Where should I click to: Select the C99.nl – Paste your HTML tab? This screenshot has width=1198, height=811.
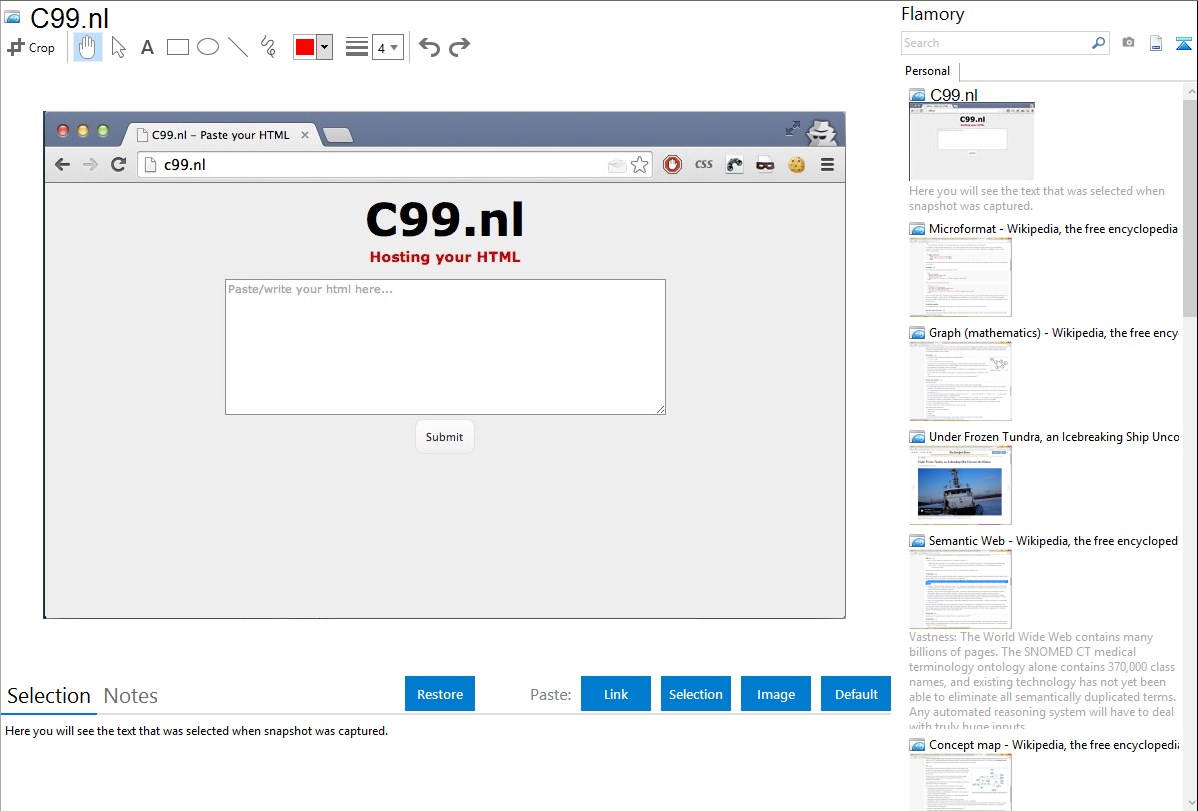point(221,135)
